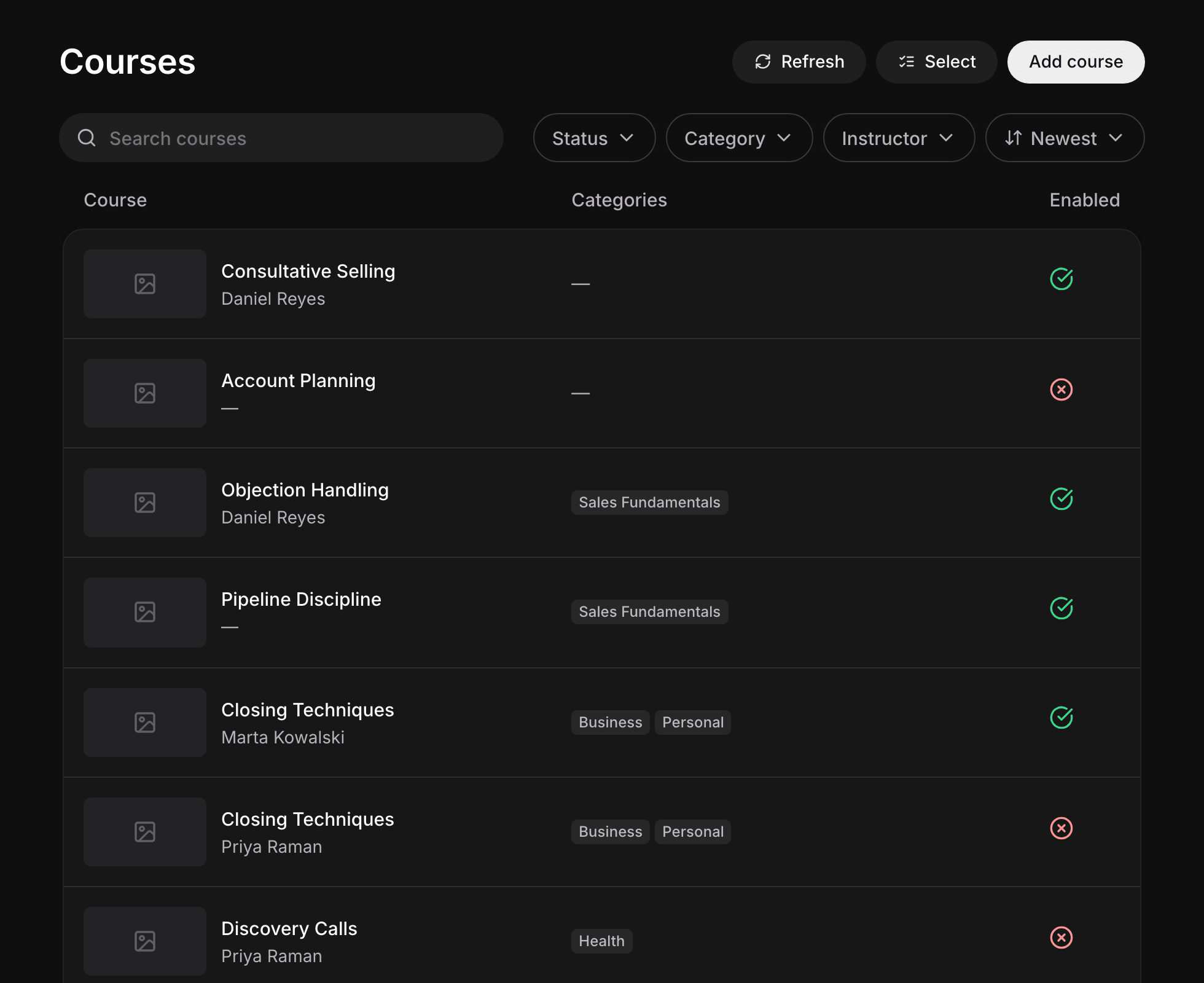The height and width of the screenshot is (983, 1204).
Task: Click Personal tag in Marta Kowalski's row
Action: point(693,723)
